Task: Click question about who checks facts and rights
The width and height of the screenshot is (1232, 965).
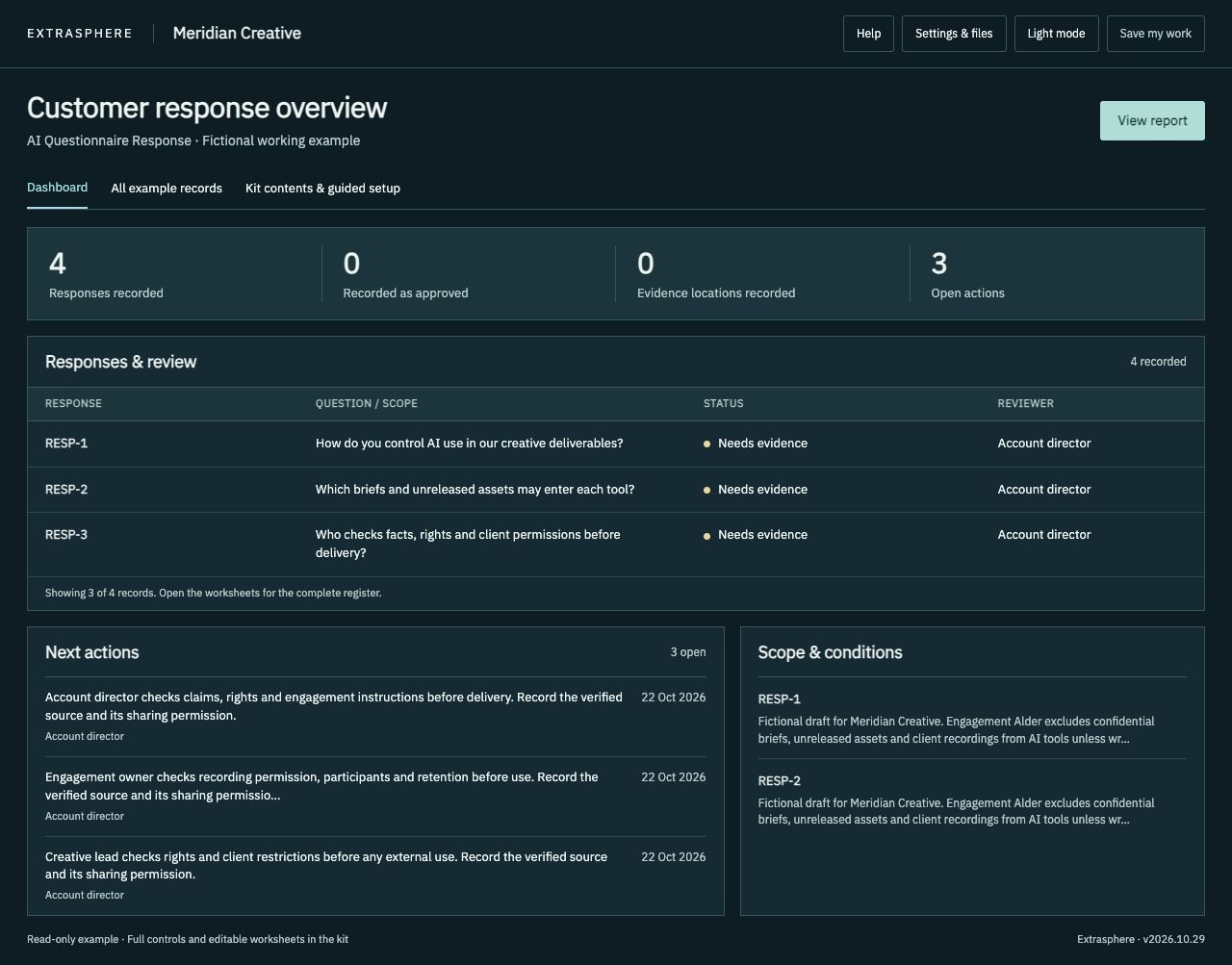Action: (468, 544)
